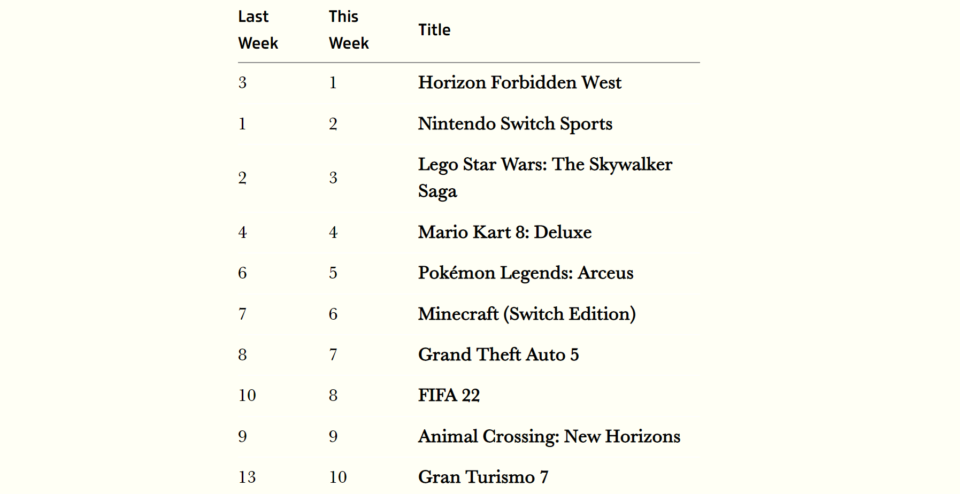Click the FIFA 22 title
Viewport: 960px width, 494px height.
click(449, 395)
